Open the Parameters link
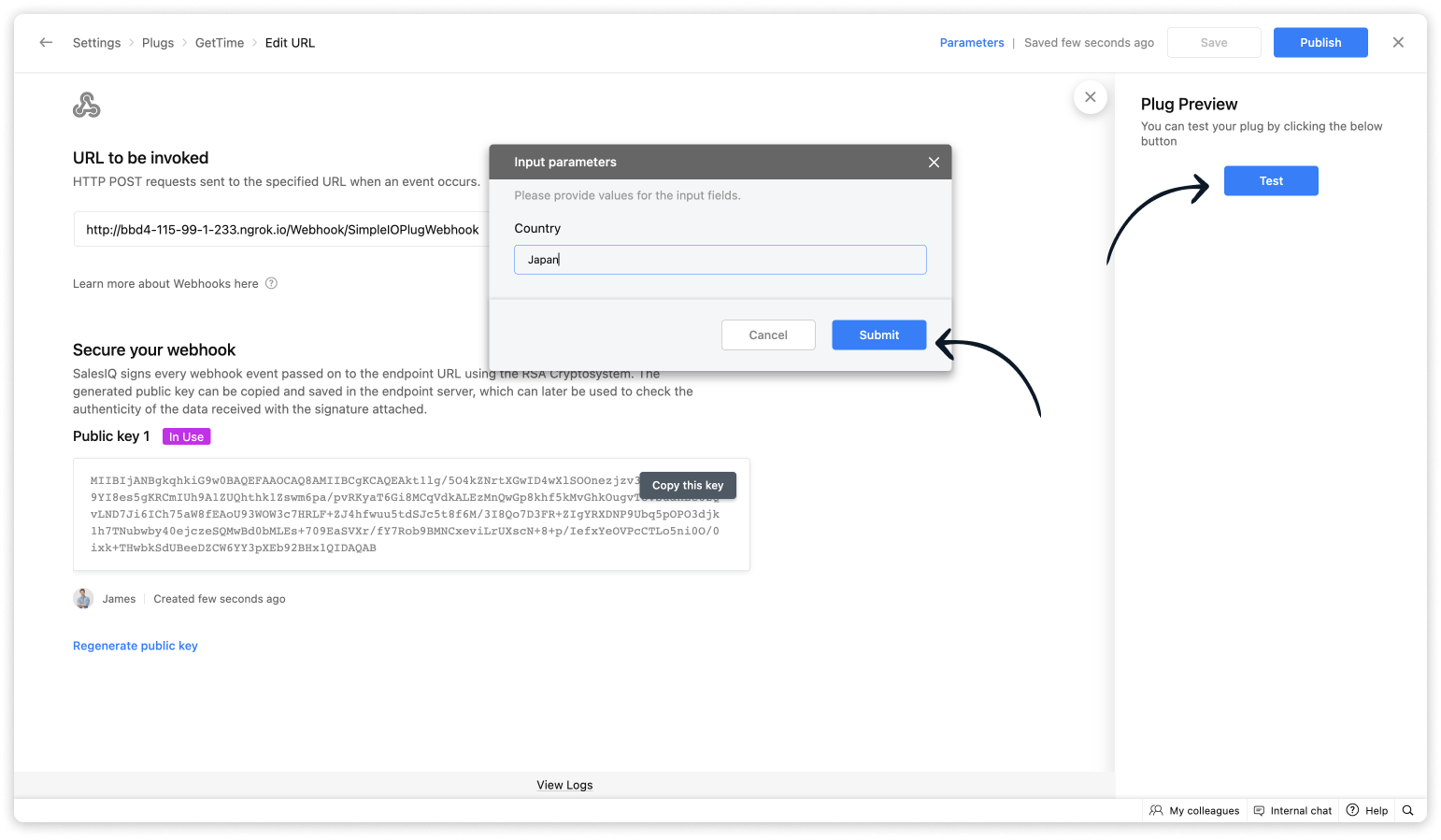The image size is (1441, 840). [x=972, y=43]
